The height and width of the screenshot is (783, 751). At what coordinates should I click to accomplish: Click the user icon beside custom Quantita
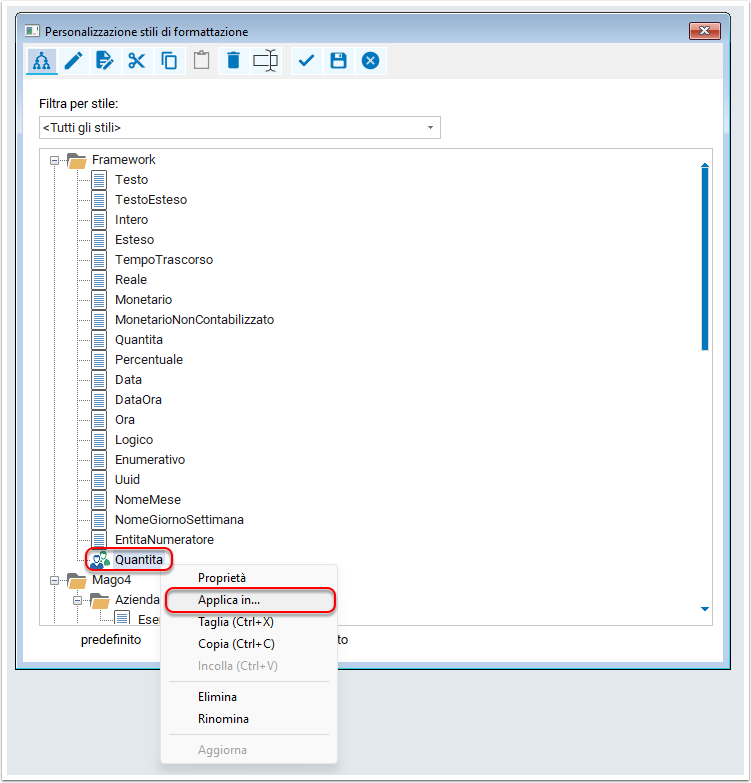100,560
